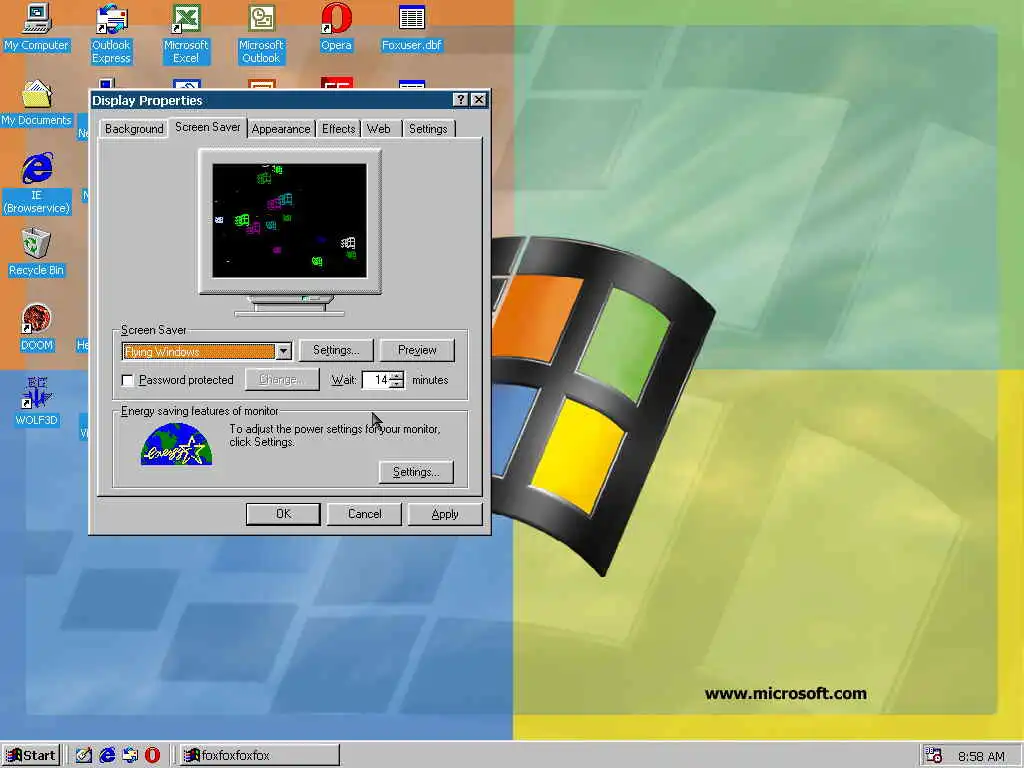Select the Foxuser.dbf file icon
Screen dimensions: 1024x768
coord(411,27)
